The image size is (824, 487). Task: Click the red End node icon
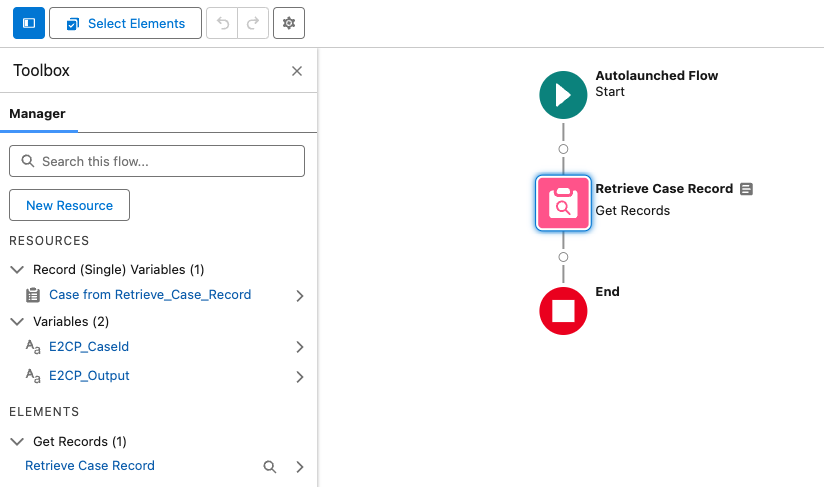563,311
